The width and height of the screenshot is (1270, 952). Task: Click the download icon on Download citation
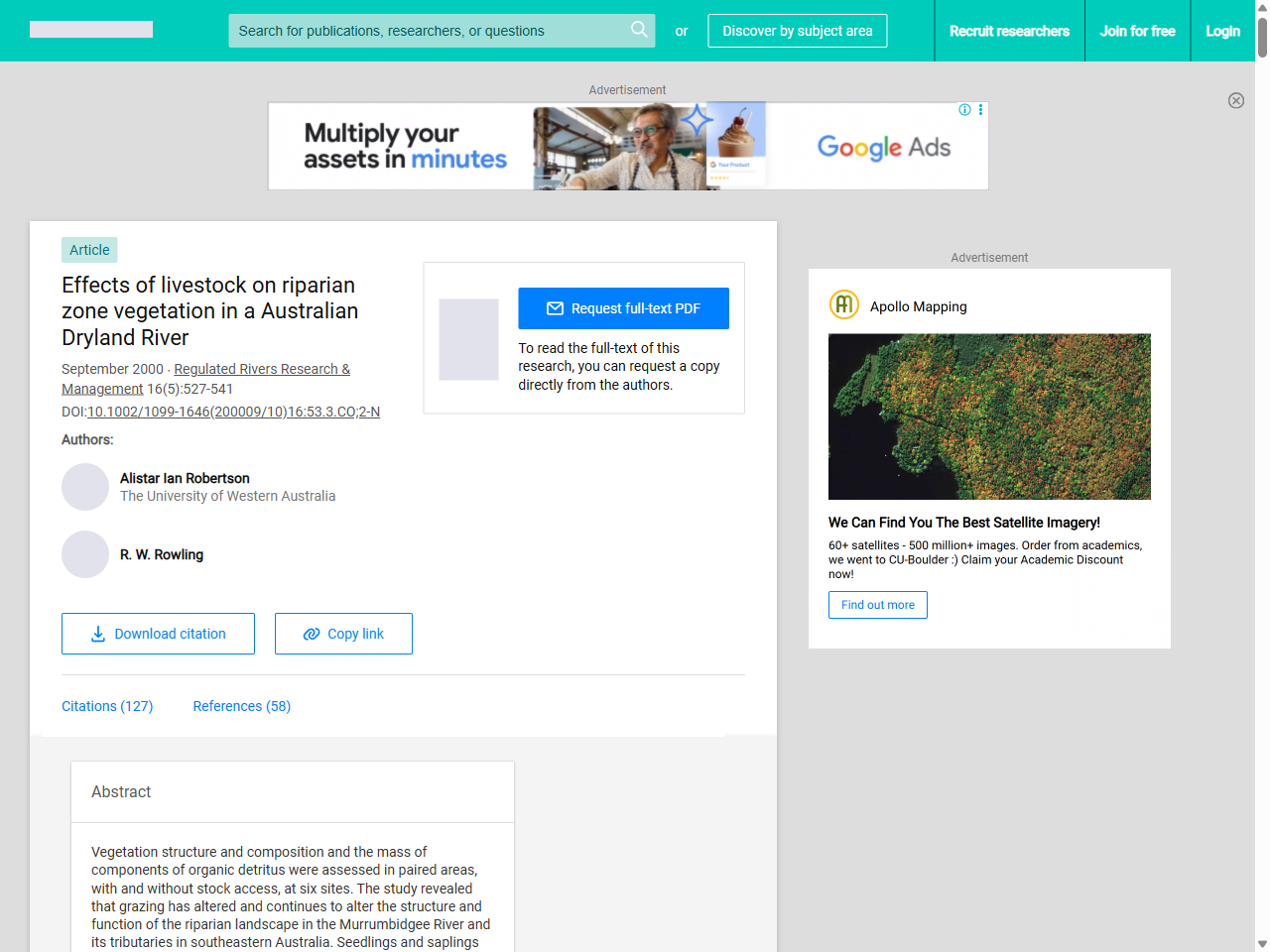click(97, 633)
